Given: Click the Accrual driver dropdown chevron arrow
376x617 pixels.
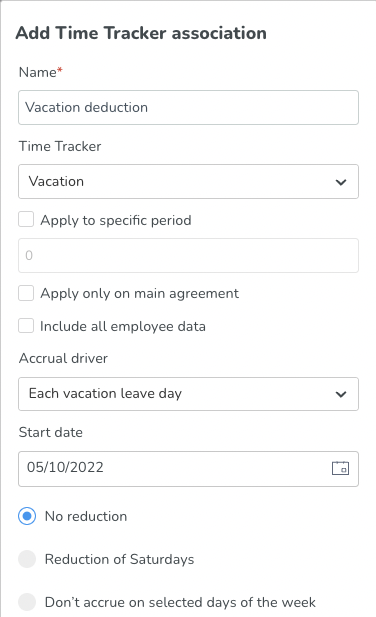Looking at the screenshot, I should point(341,394).
